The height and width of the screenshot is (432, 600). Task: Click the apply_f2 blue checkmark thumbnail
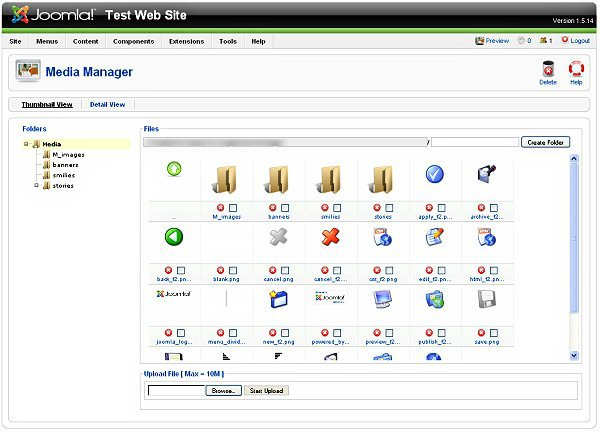click(435, 174)
